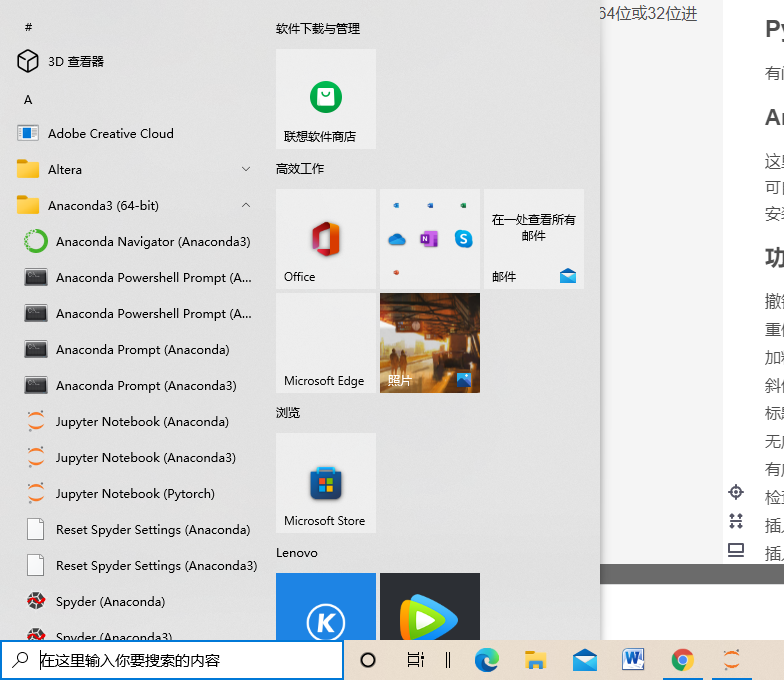Open the blue K app tile
The image size is (784, 680).
326,606
